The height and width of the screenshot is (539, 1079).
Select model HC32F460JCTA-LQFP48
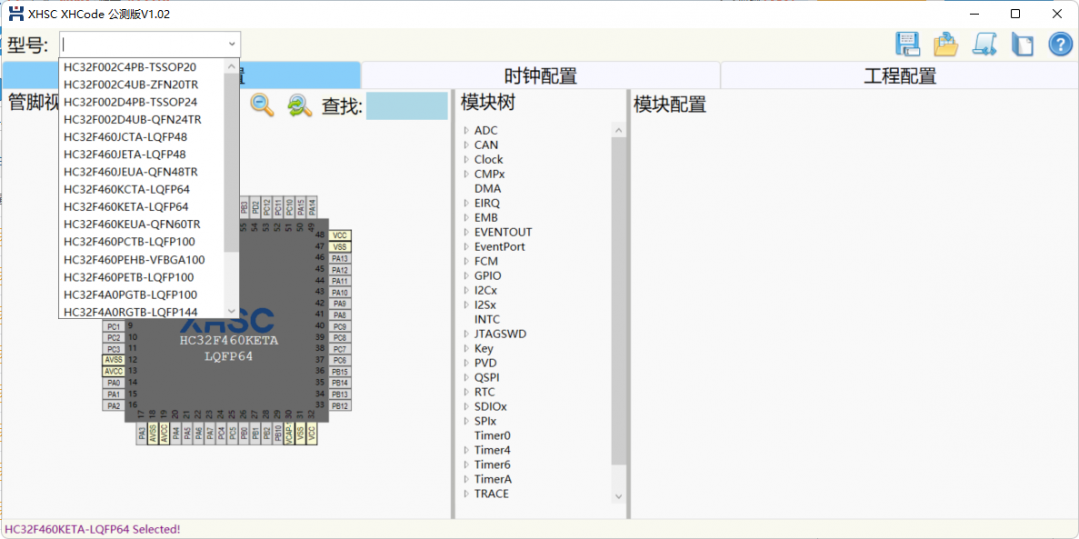125,137
